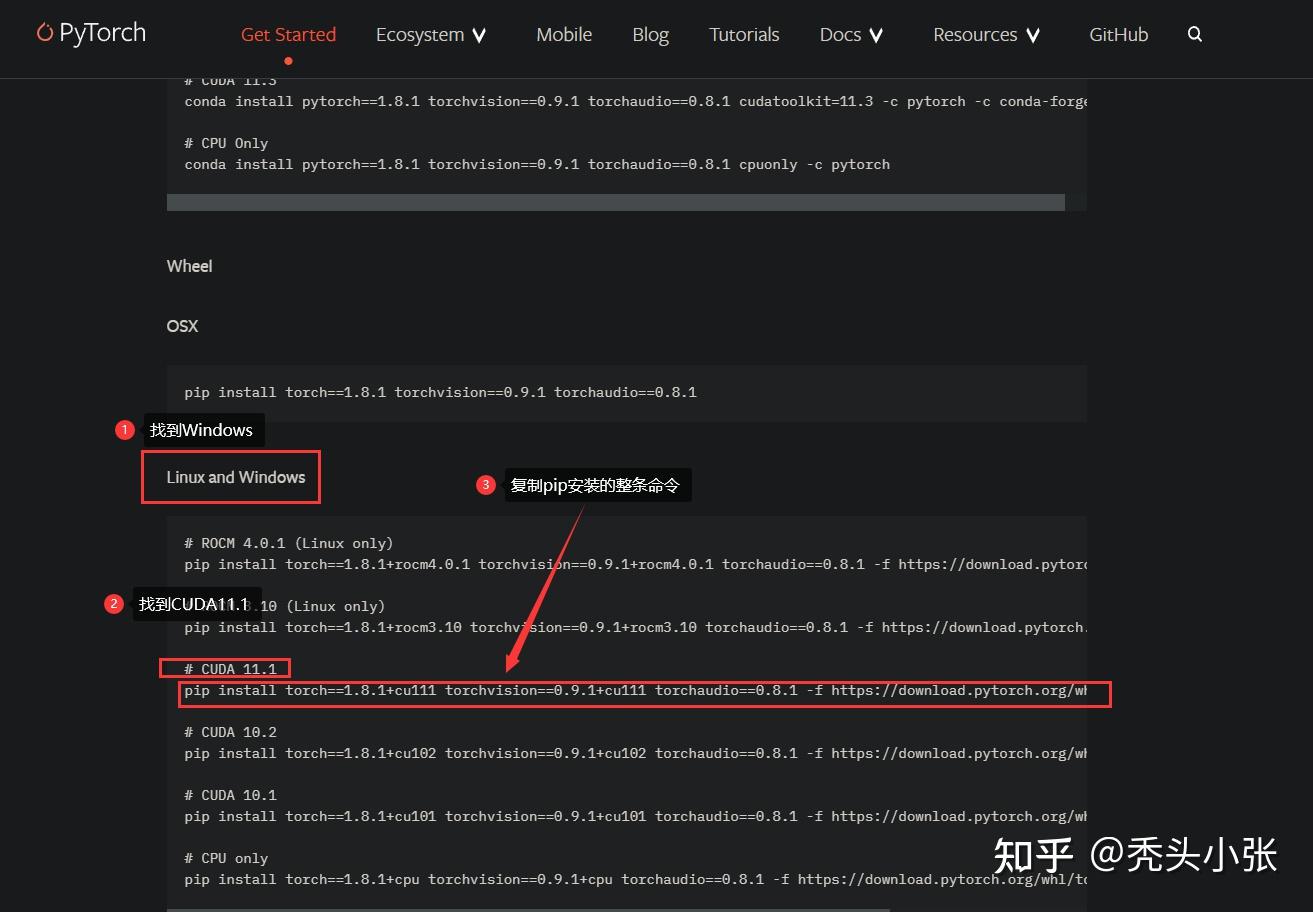This screenshot has width=1313, height=912.
Task: Select the OSX pip install torch==1.8.1 command
Action: (440, 392)
